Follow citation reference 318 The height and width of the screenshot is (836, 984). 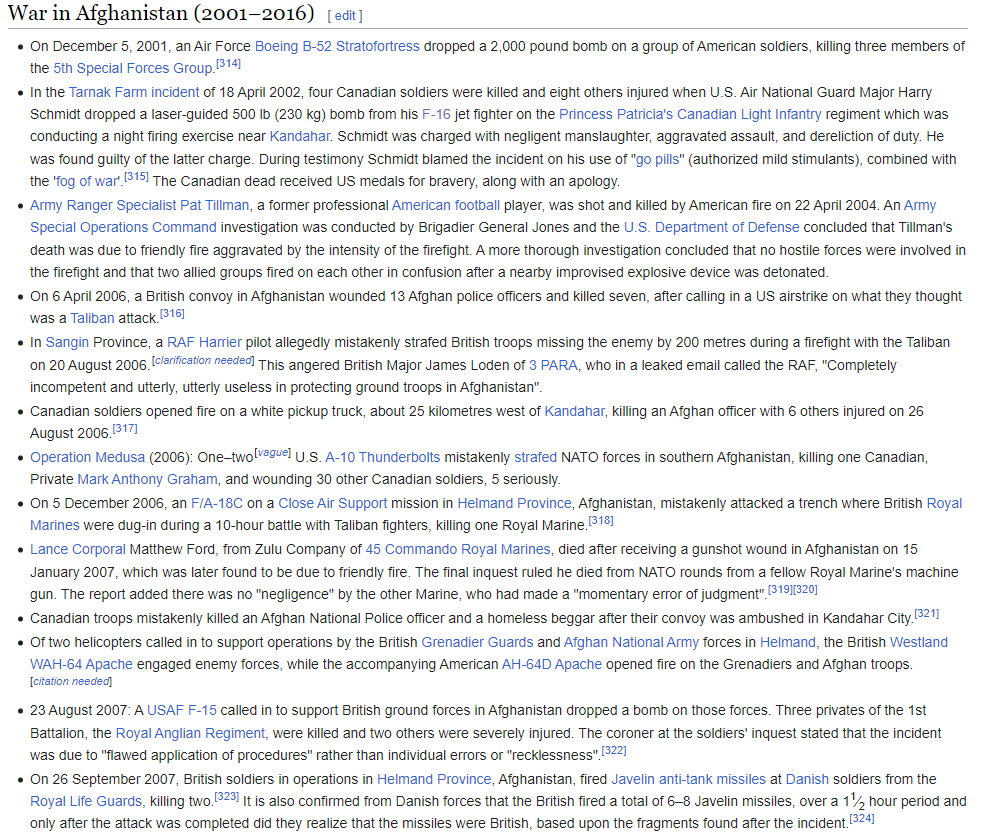(x=601, y=520)
